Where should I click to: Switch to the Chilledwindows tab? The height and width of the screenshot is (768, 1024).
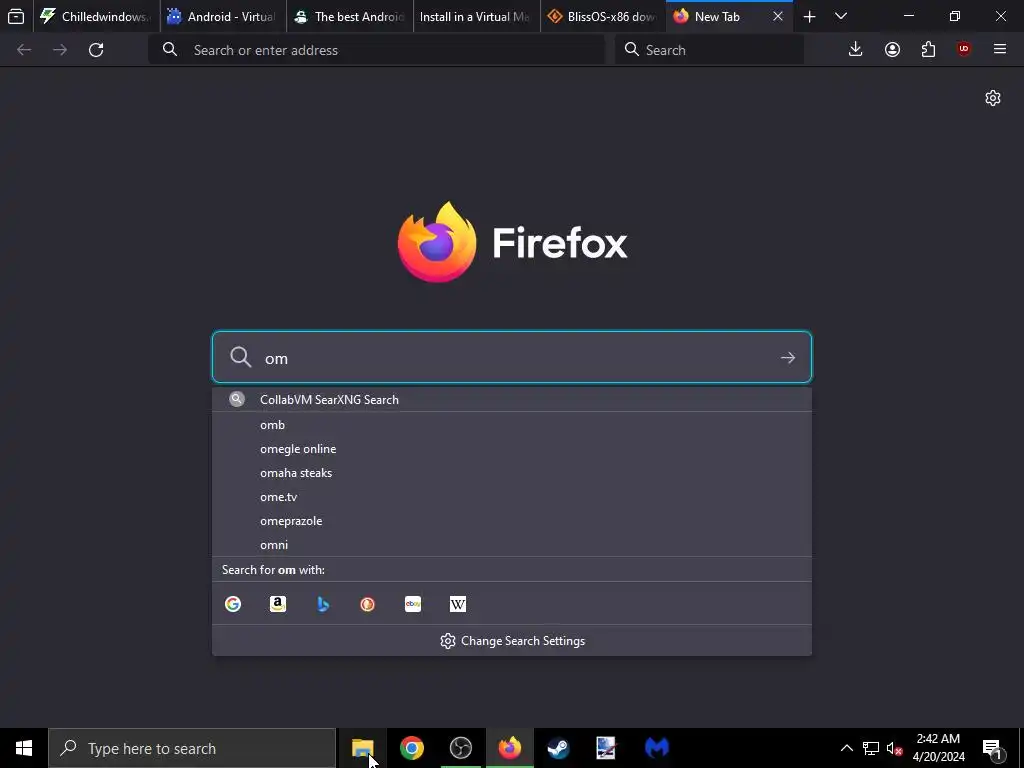[x=96, y=16]
